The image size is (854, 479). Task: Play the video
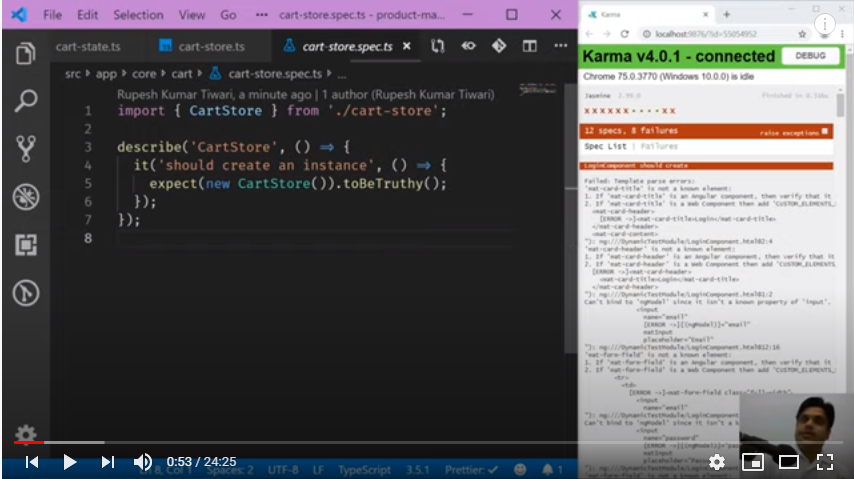pyautogui.click(x=69, y=461)
